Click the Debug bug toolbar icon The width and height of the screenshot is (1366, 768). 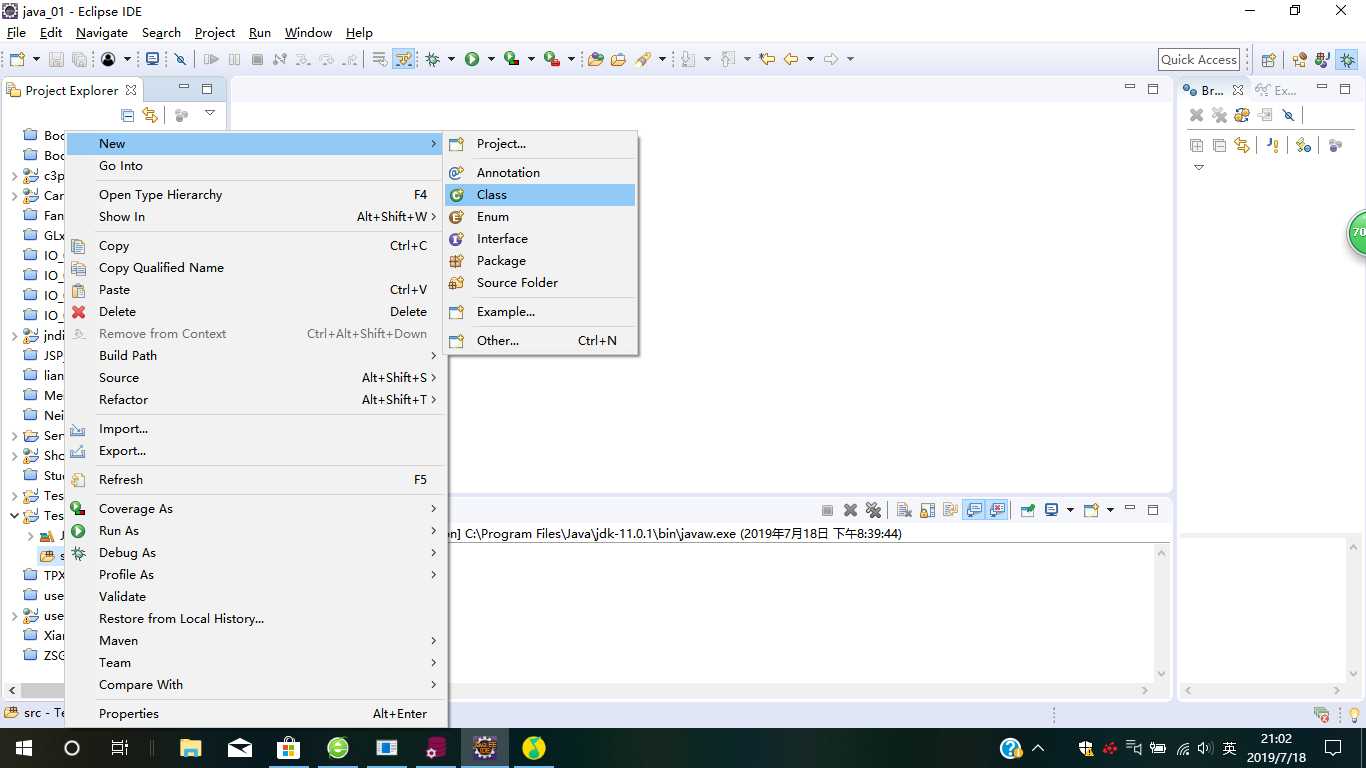(x=432, y=59)
